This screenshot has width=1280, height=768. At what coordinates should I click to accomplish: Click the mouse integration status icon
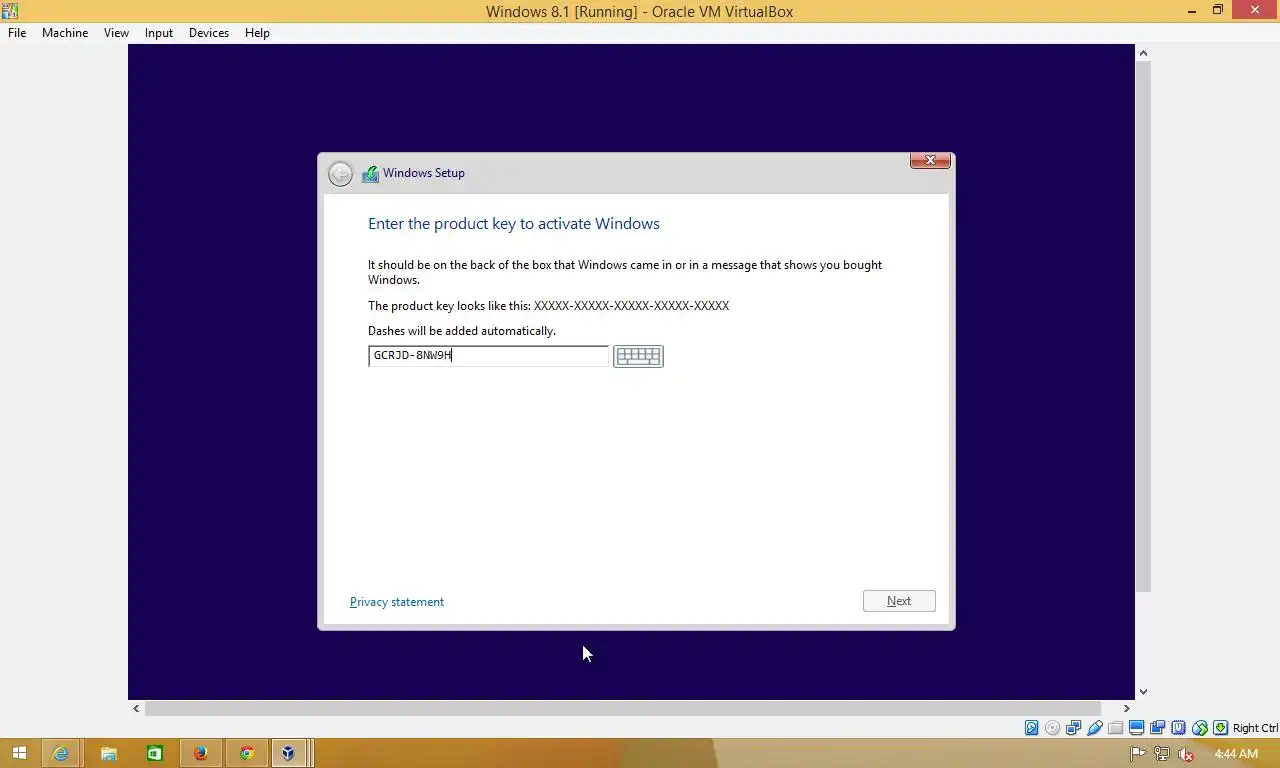1199,728
